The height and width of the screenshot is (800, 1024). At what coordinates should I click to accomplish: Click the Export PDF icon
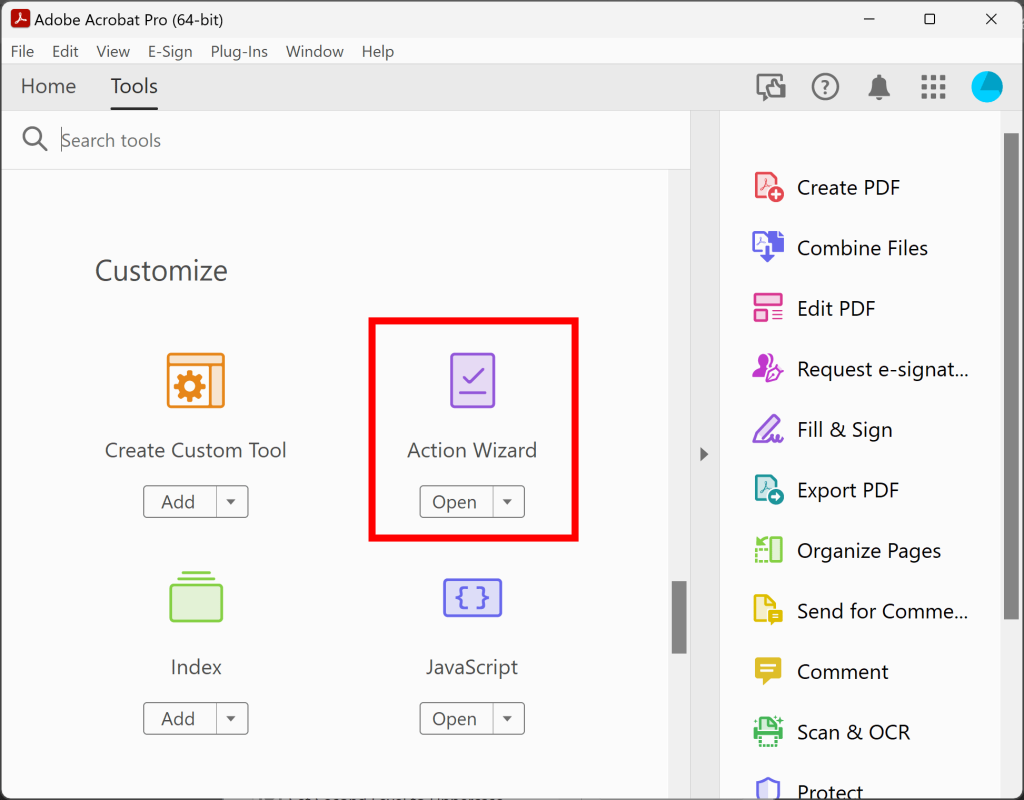coord(768,490)
